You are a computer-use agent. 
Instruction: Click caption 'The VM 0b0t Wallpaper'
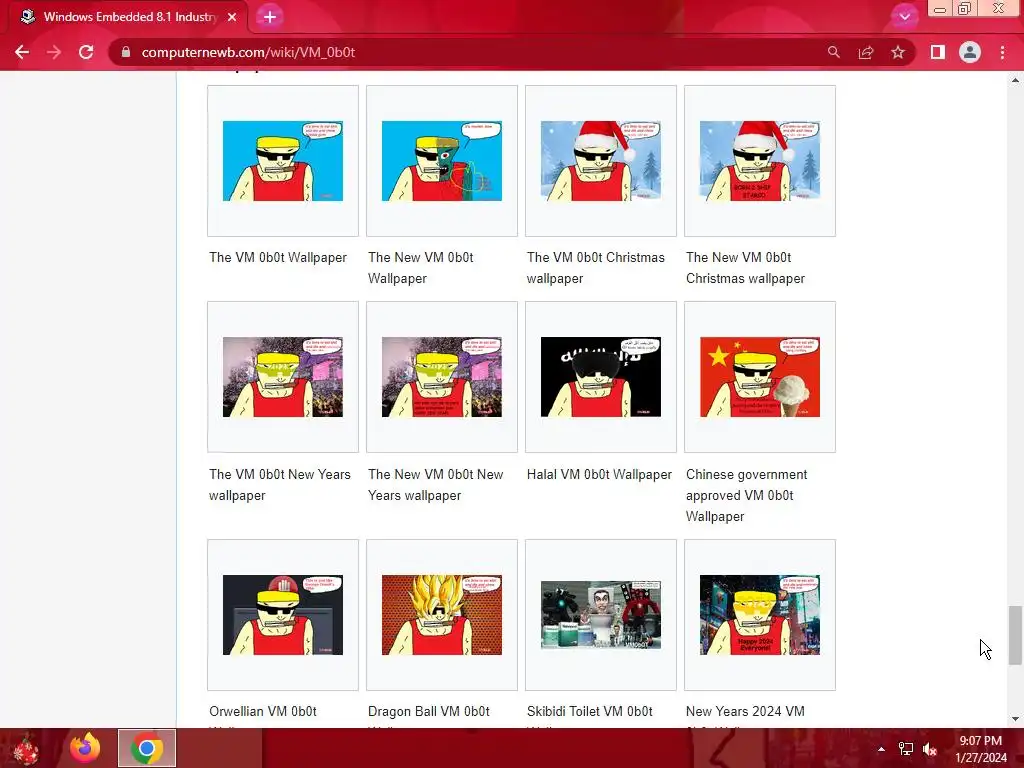(278, 257)
